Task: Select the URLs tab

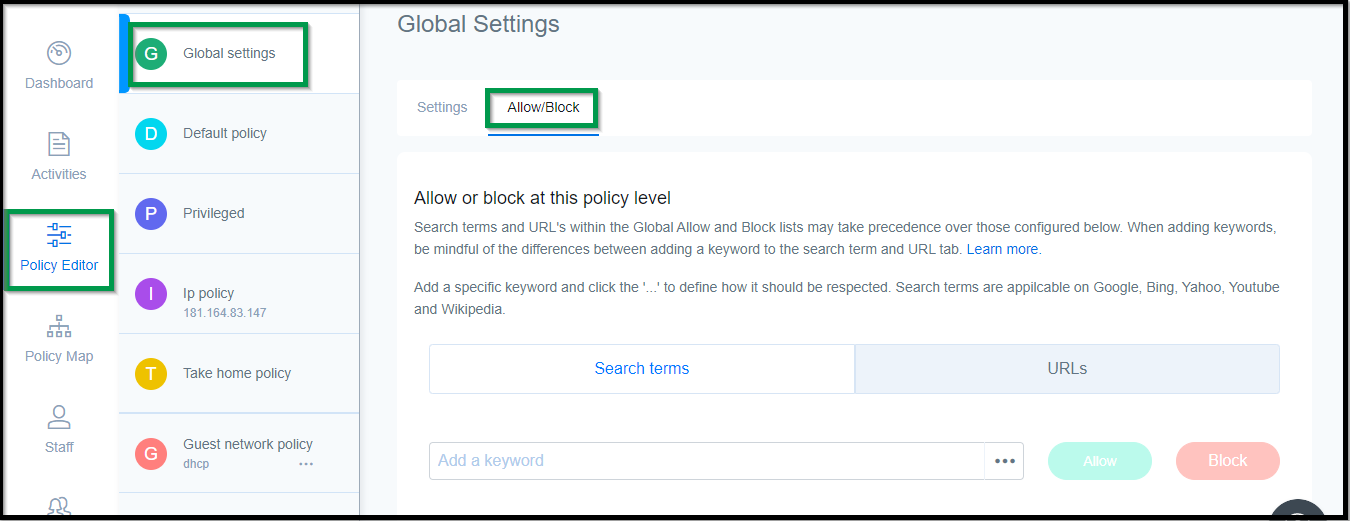Action: 1067,369
